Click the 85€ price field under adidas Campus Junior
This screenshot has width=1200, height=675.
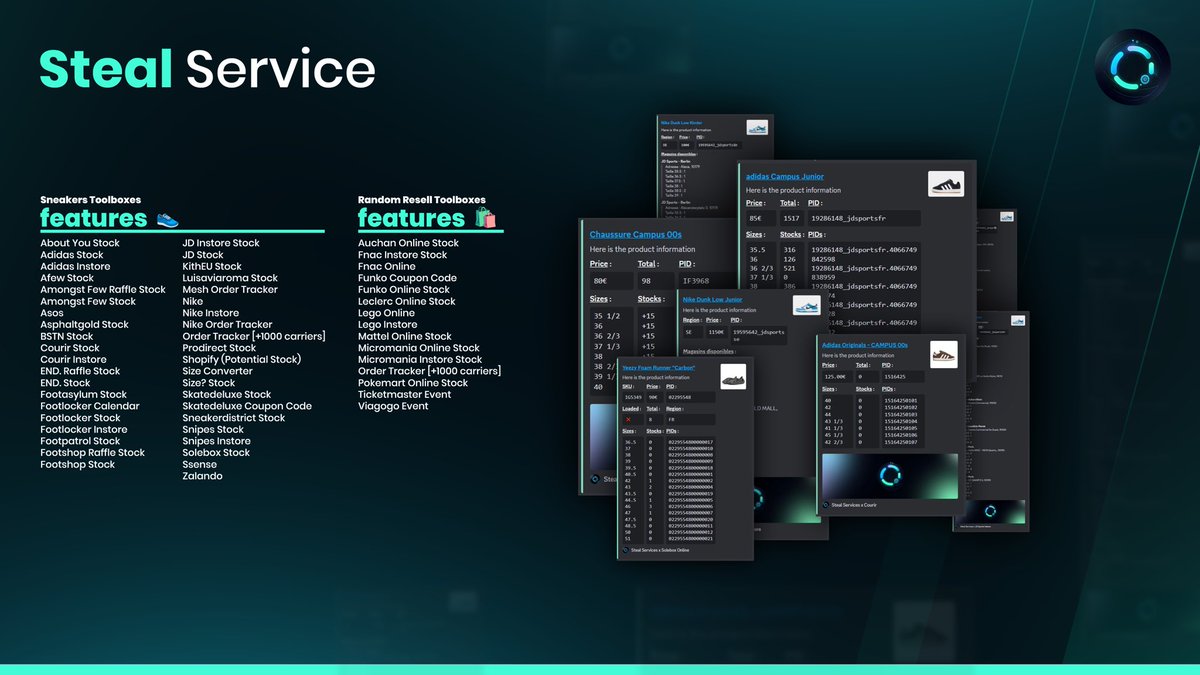756,218
